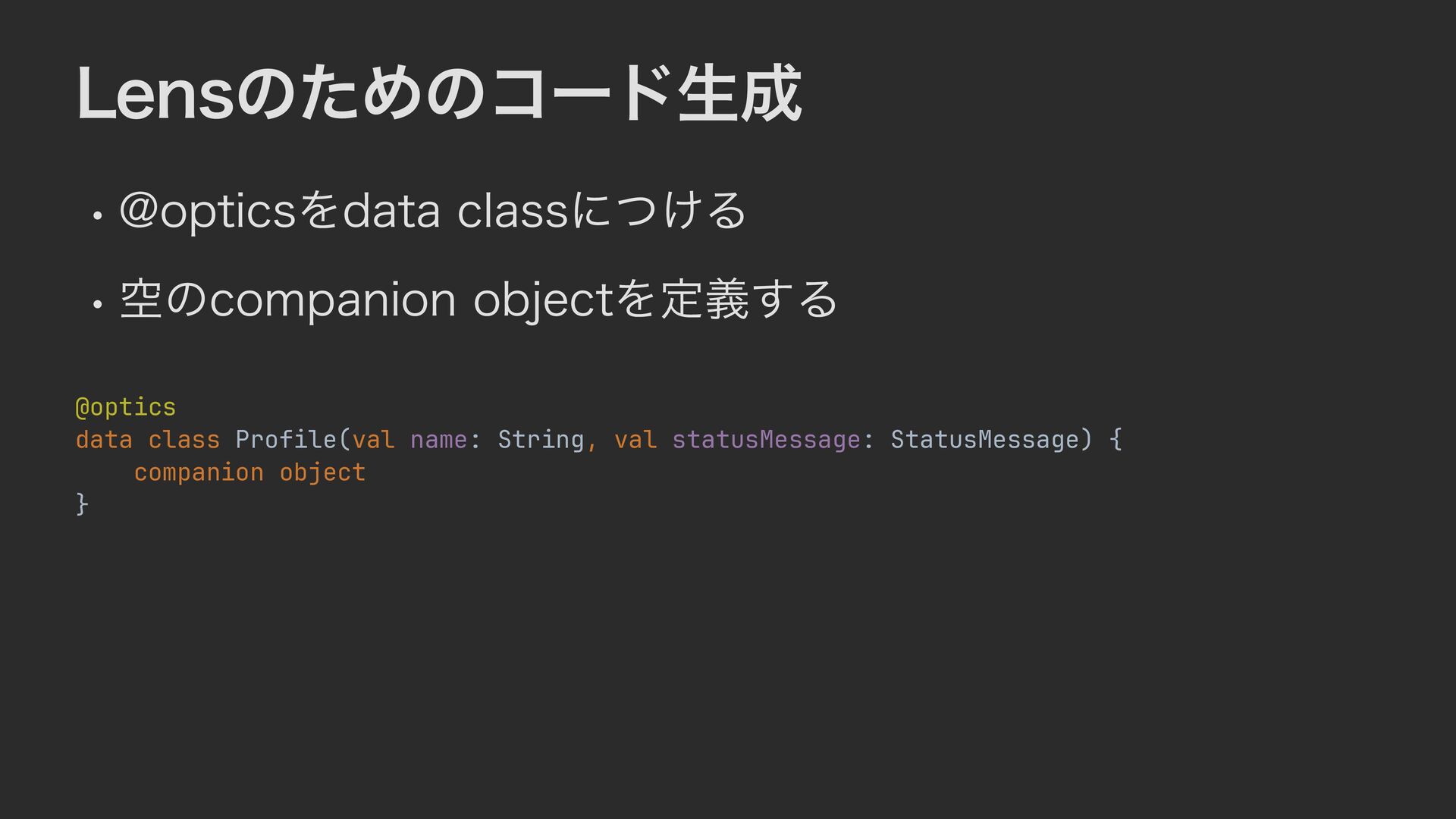Click the 'StatusMessage' type name

click(x=984, y=440)
